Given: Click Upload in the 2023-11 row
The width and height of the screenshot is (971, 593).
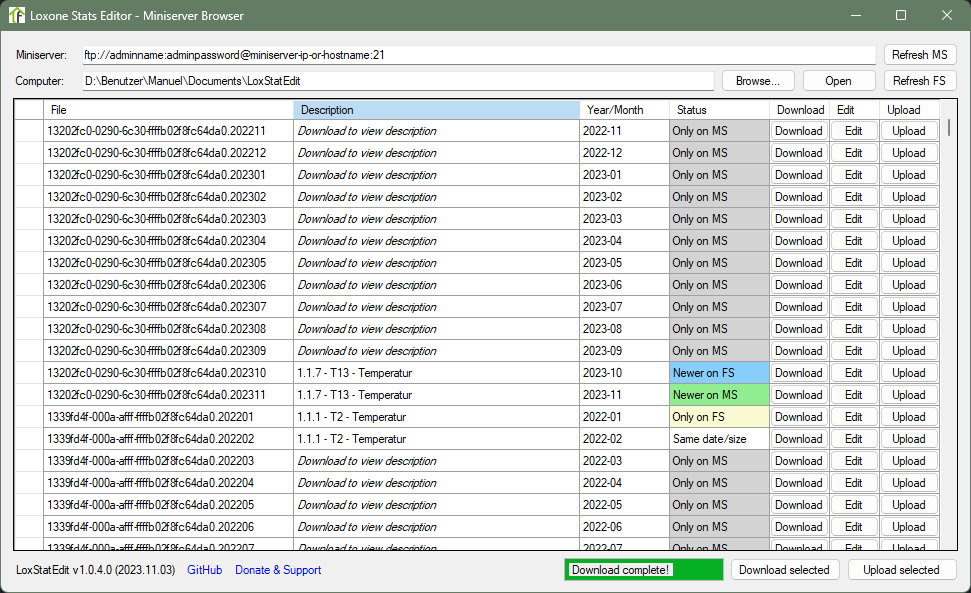Looking at the screenshot, I should pyautogui.click(x=909, y=395).
